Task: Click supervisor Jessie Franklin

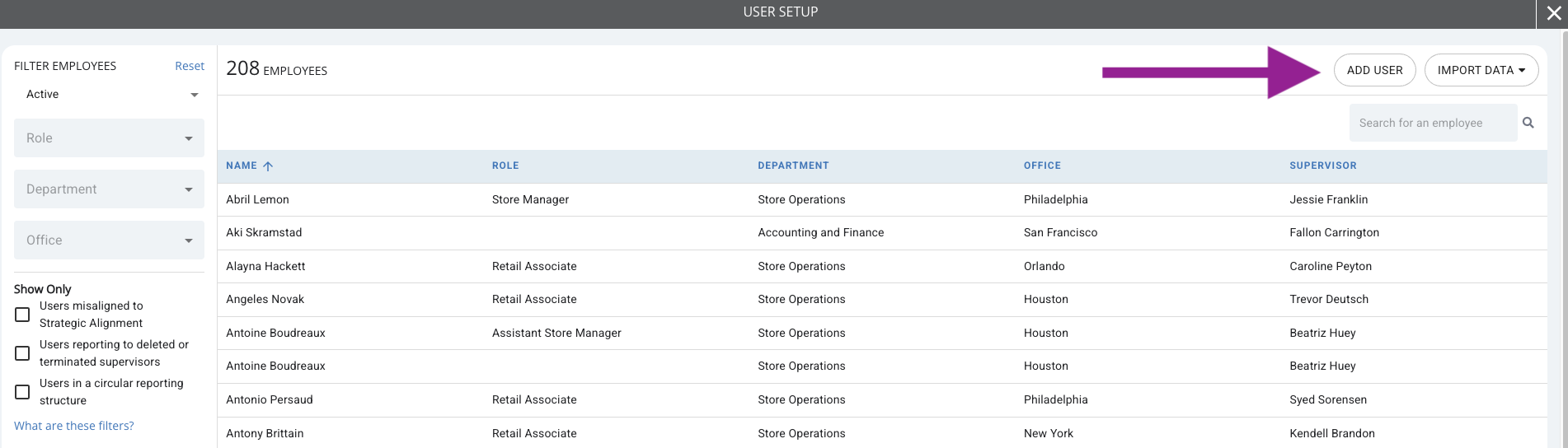Action: pos(1328,199)
